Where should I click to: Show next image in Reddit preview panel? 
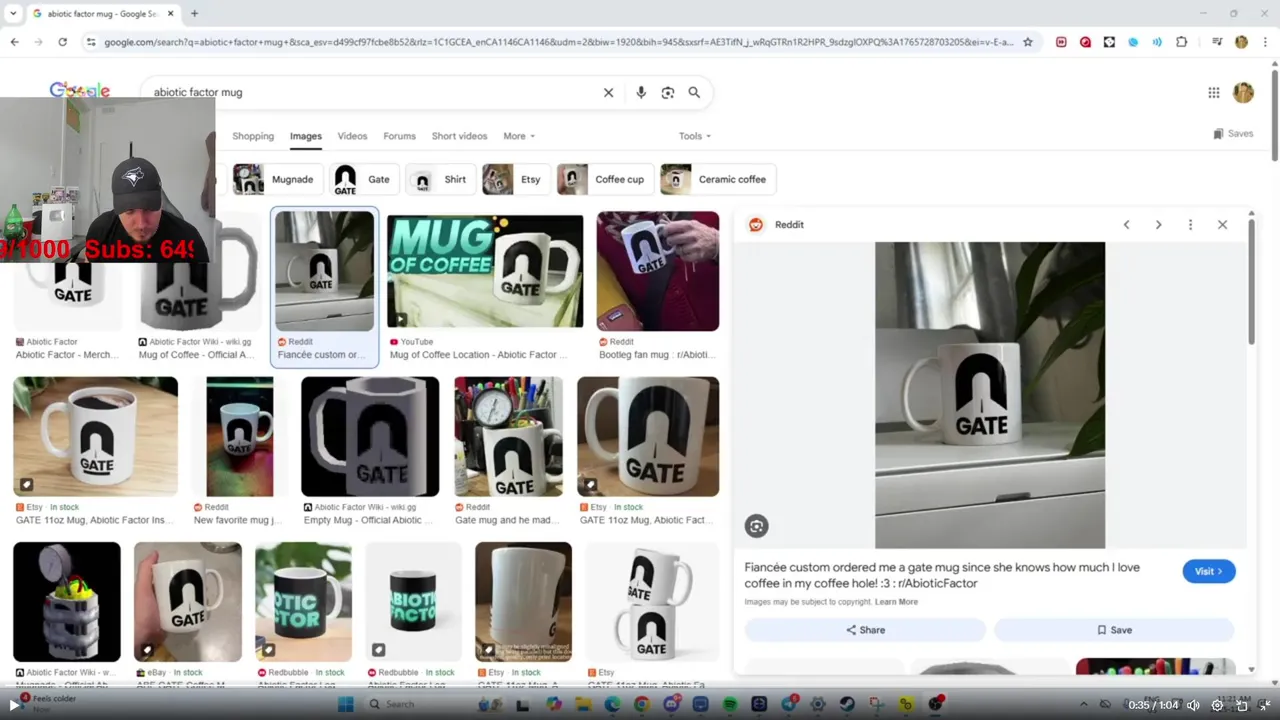tap(1158, 225)
